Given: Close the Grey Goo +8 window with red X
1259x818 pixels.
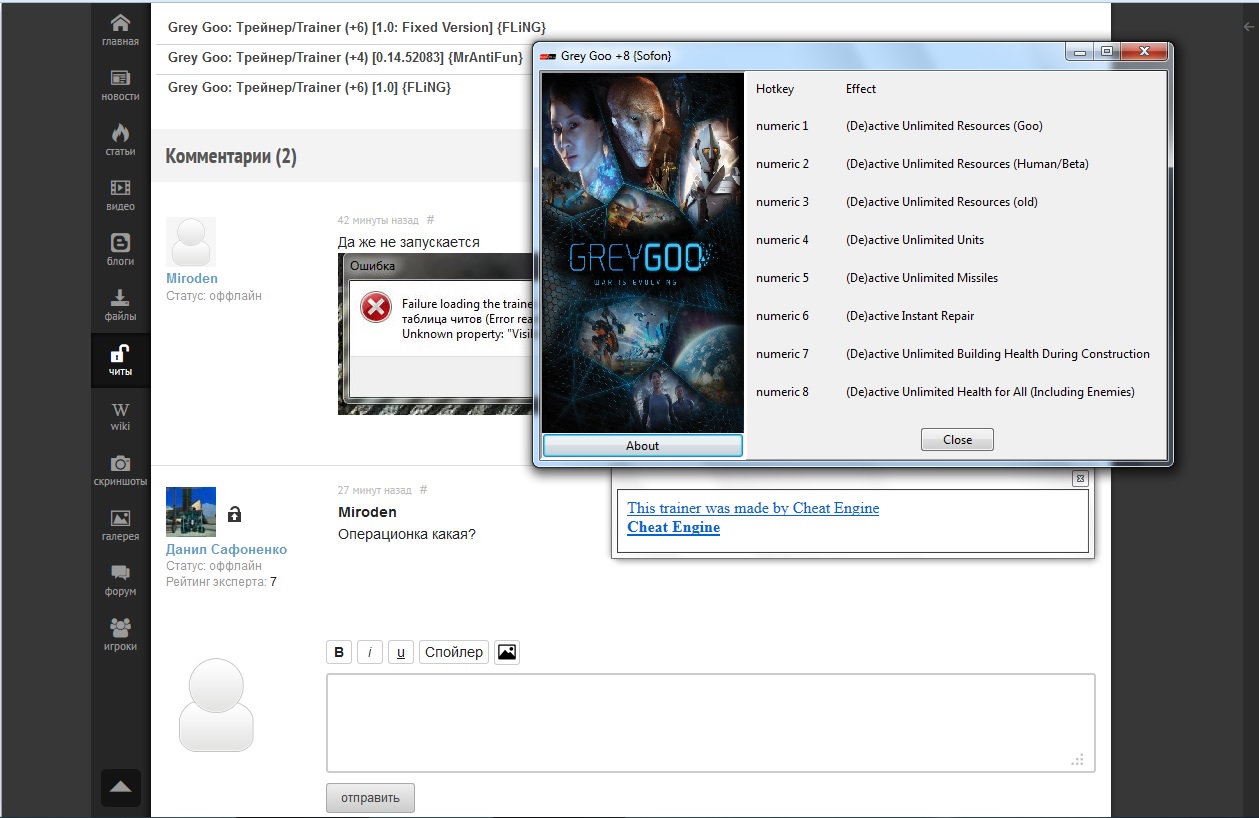Looking at the screenshot, I should pos(1142,51).
